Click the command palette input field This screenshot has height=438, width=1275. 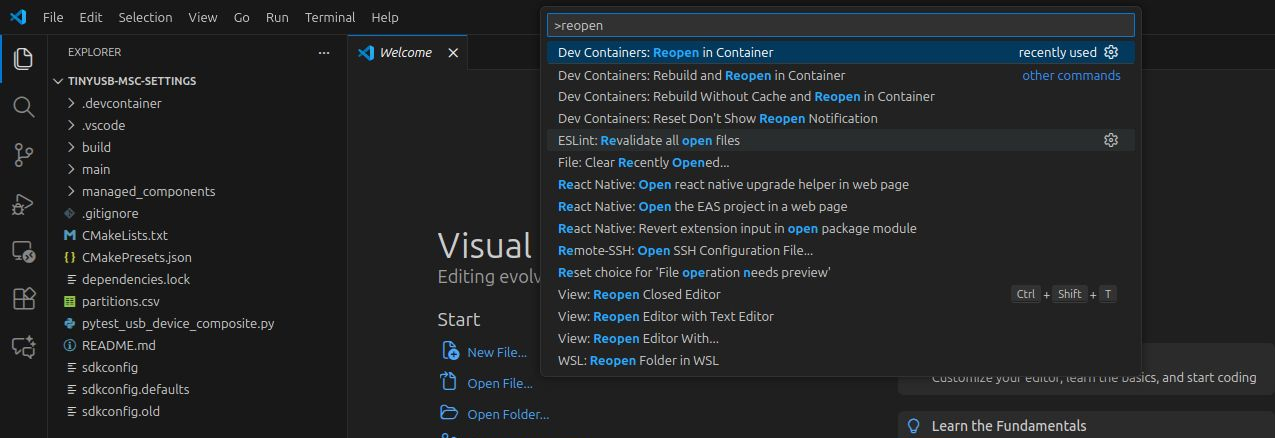coord(841,25)
